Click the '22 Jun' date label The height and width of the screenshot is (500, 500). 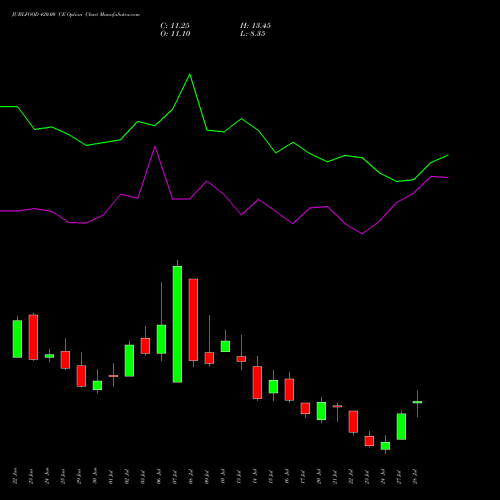[15, 476]
